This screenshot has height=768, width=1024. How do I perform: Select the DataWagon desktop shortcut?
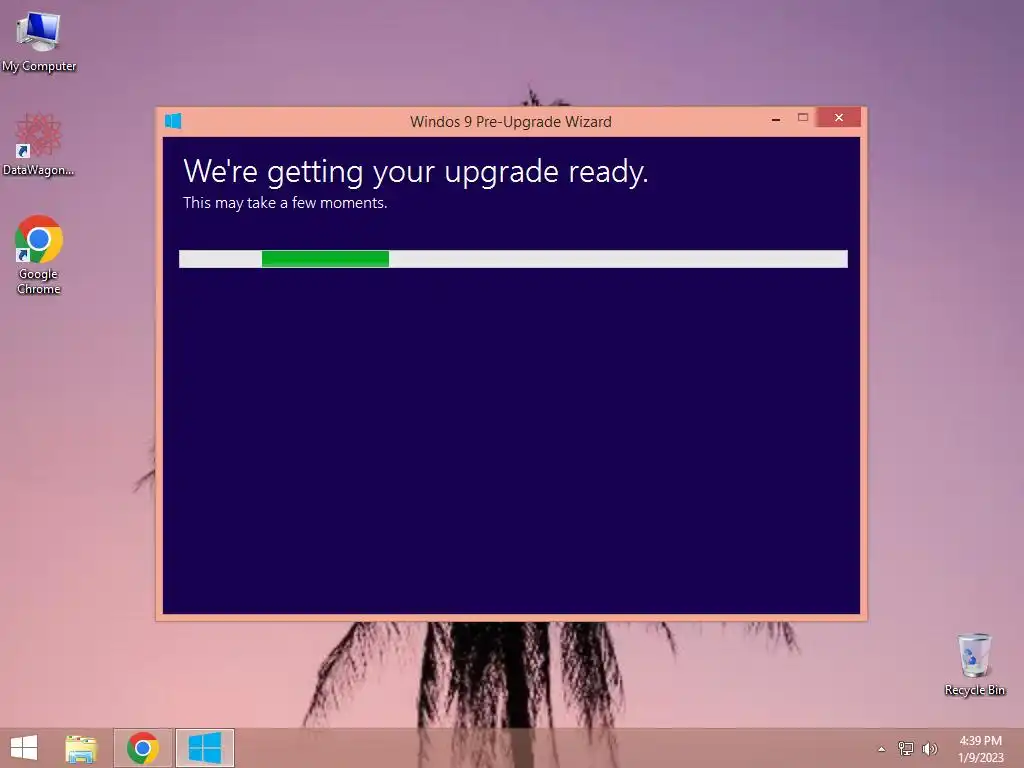(x=39, y=144)
